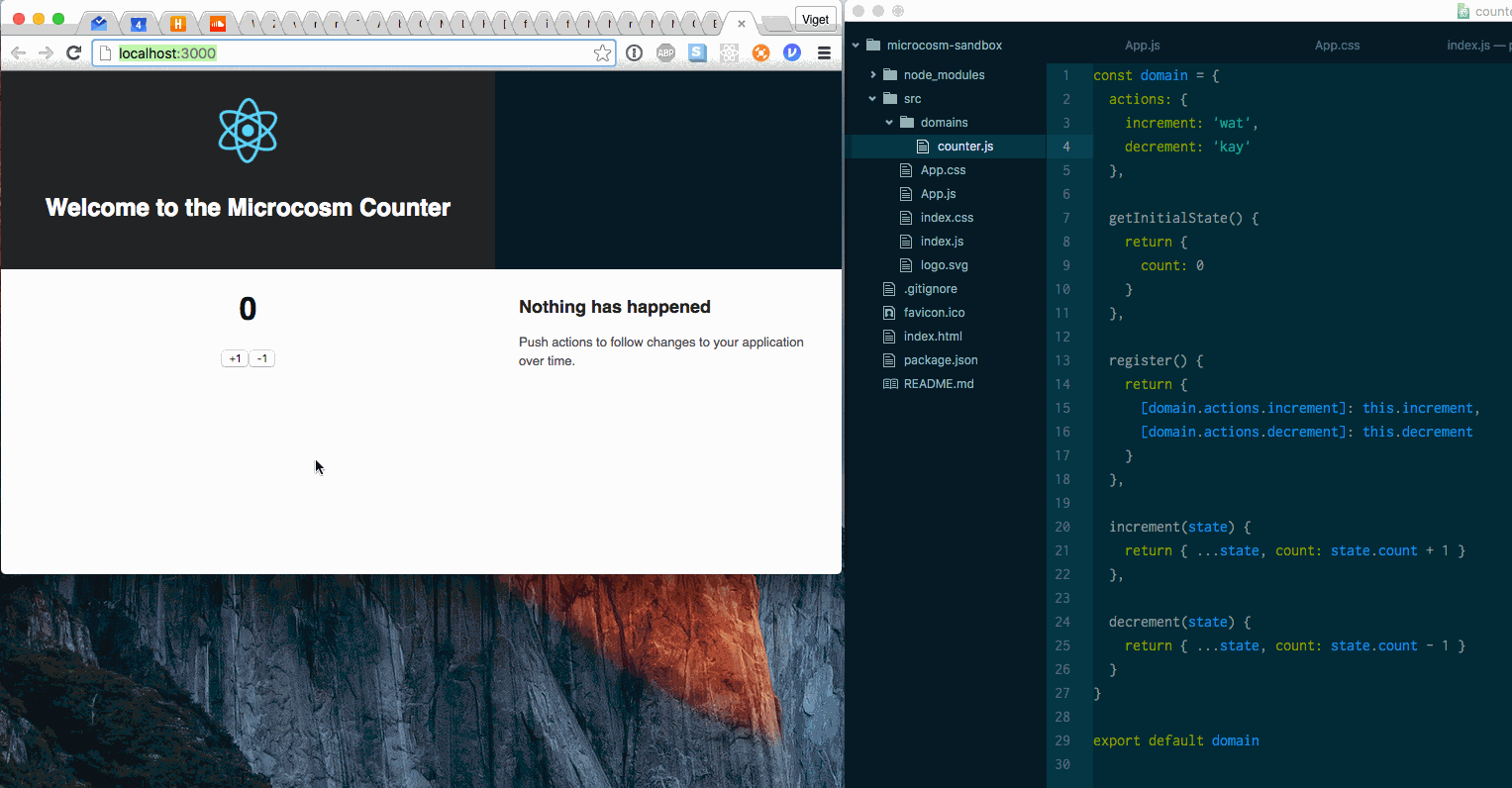Click the README.md book icon
1512x788 pixels.
(889, 384)
